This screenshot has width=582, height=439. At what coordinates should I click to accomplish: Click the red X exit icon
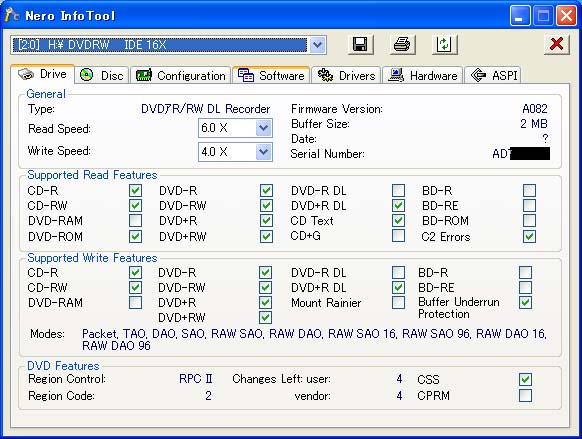point(556,45)
